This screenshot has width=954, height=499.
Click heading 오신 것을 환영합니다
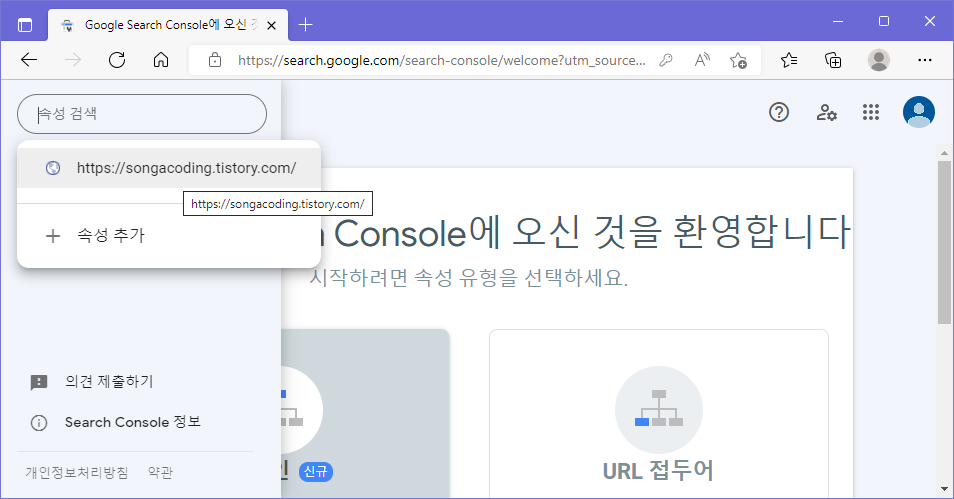681,232
